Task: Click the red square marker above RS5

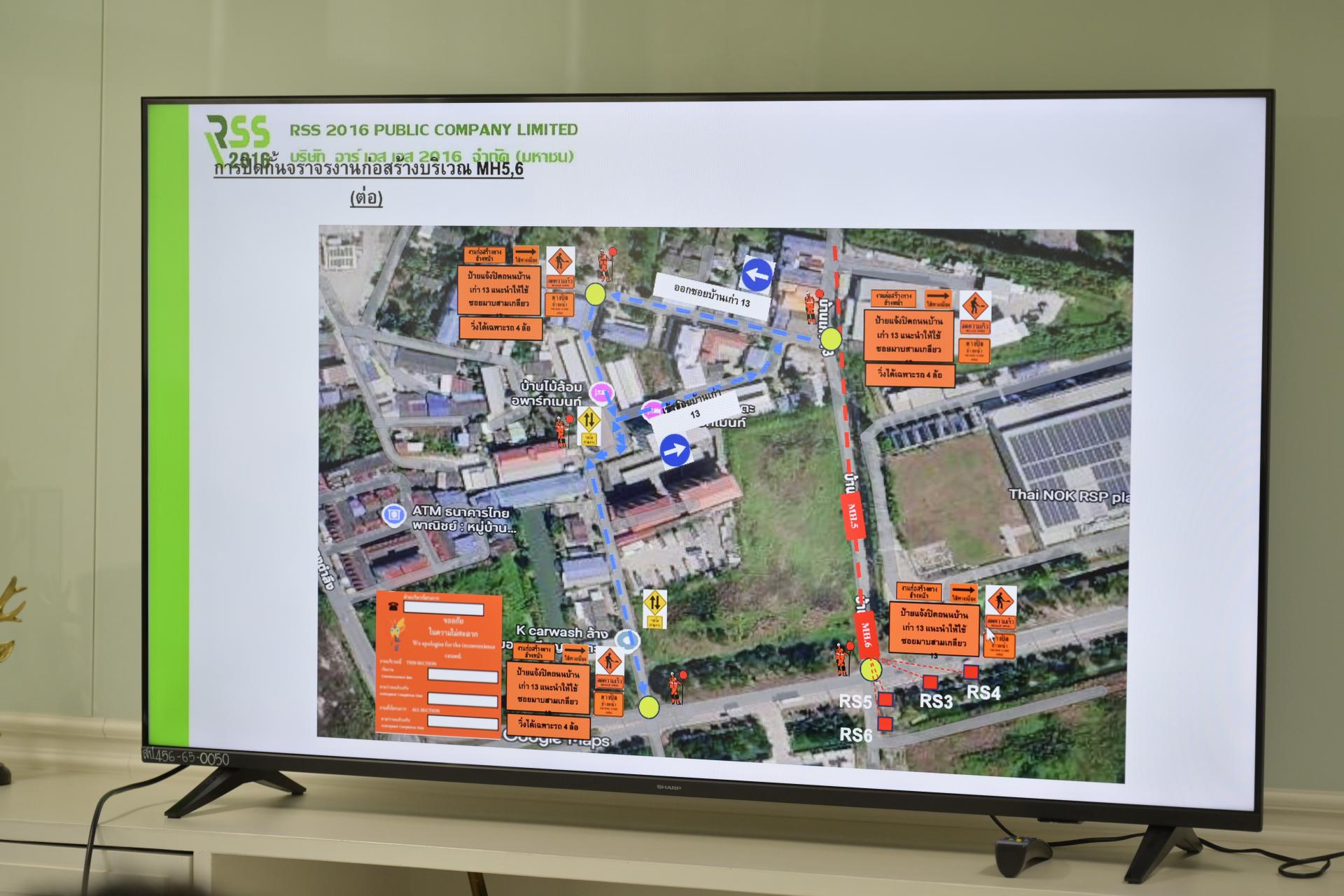Action: point(886,699)
